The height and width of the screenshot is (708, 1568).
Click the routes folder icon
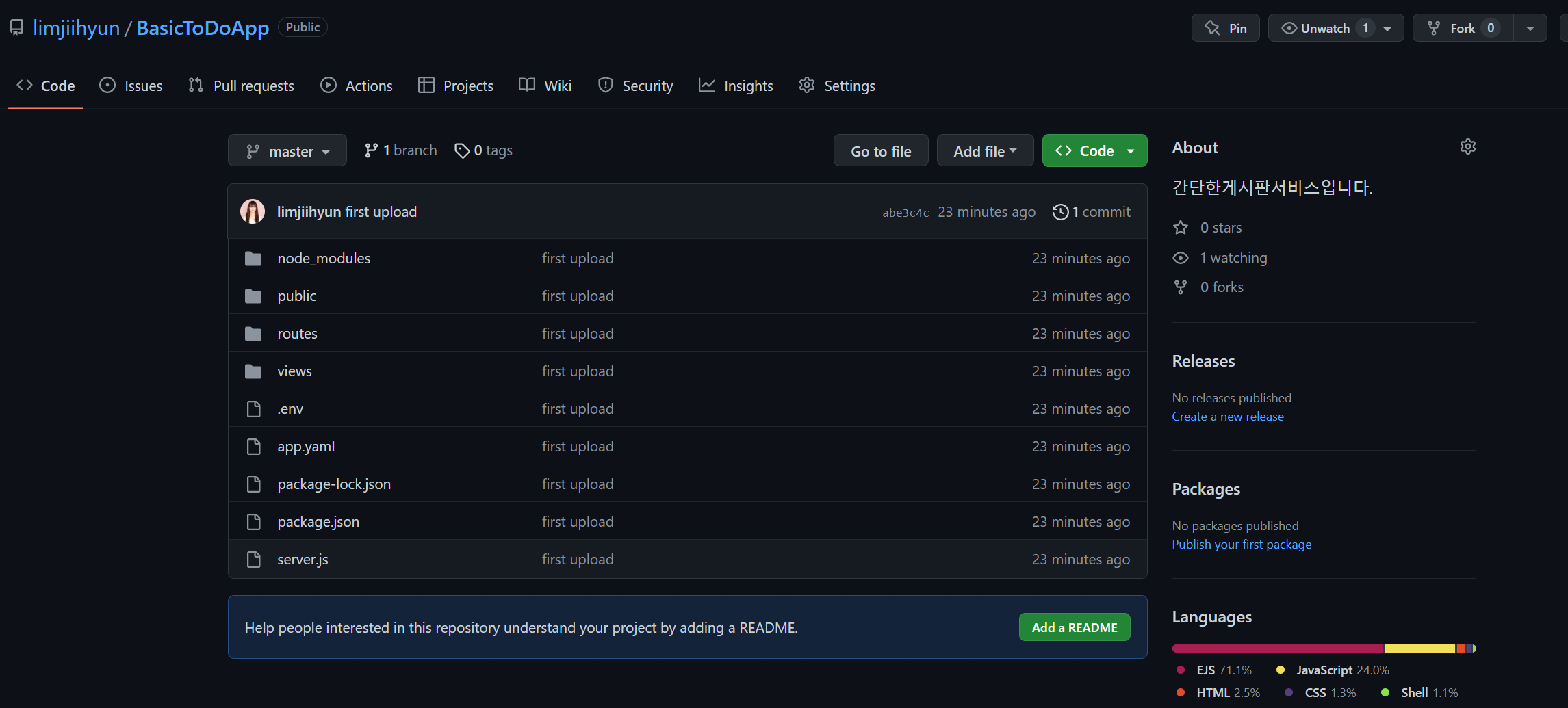(253, 334)
